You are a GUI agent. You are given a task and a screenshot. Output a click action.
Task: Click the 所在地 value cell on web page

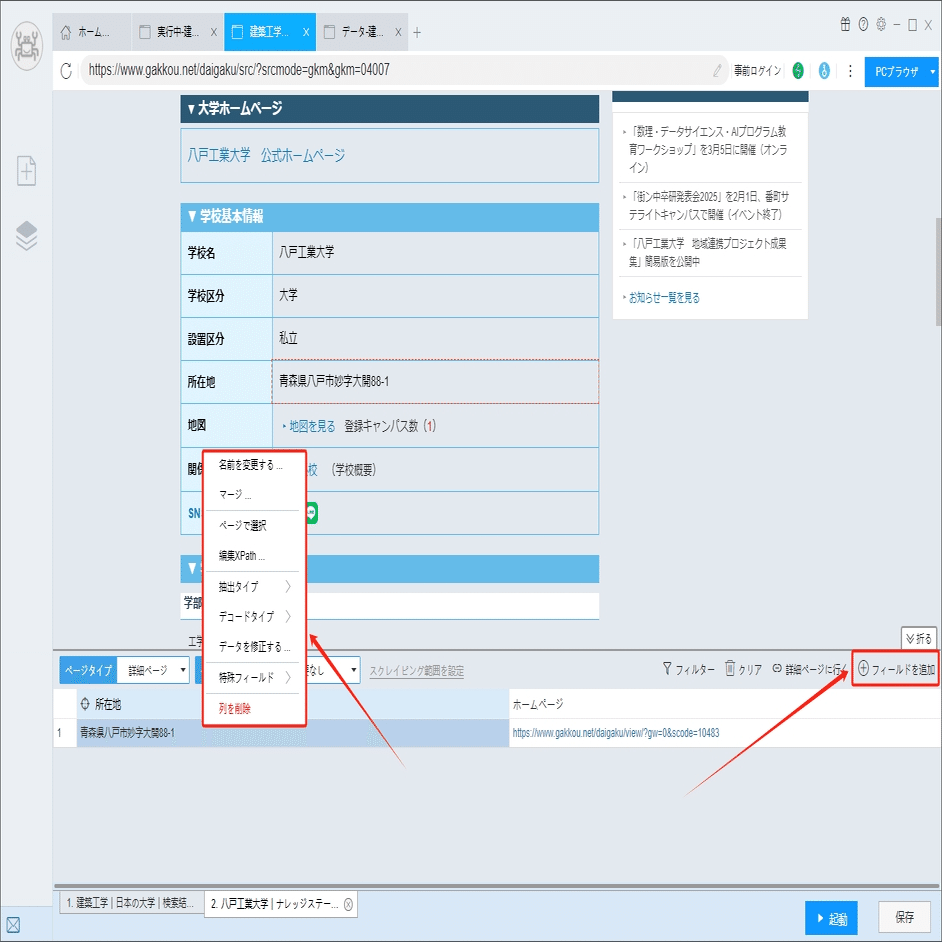[x=435, y=381]
